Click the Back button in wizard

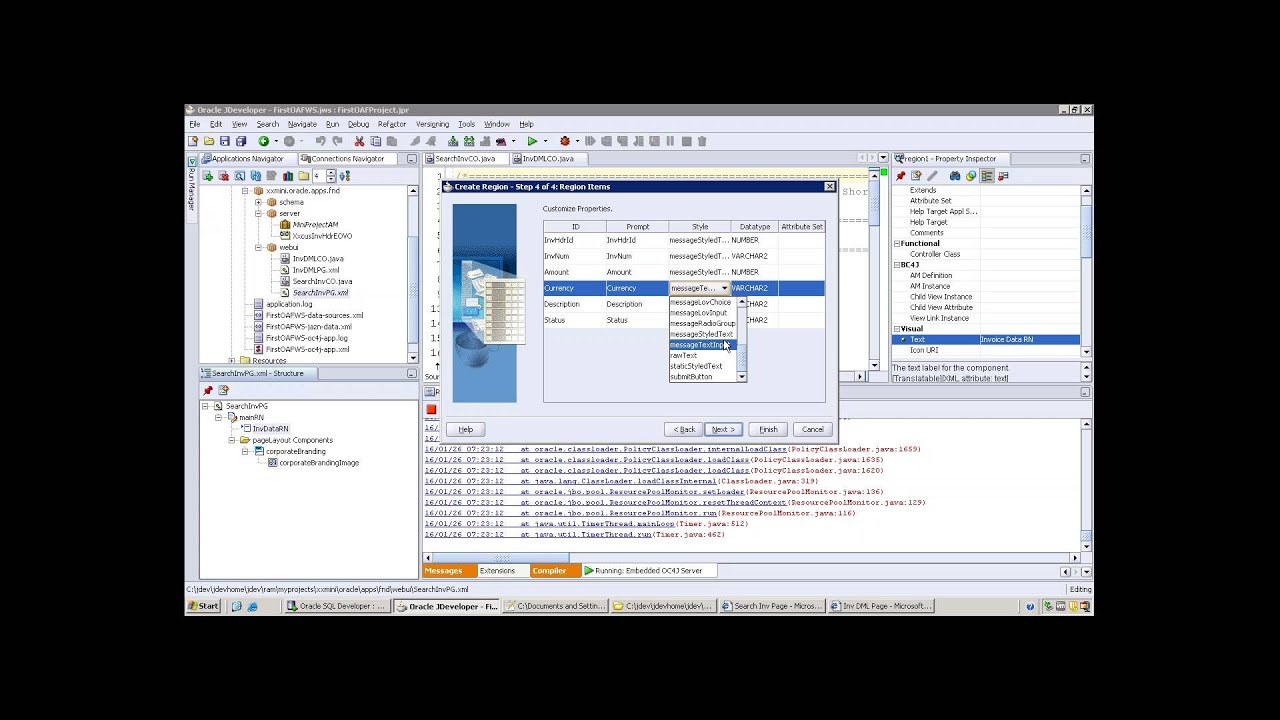point(683,429)
